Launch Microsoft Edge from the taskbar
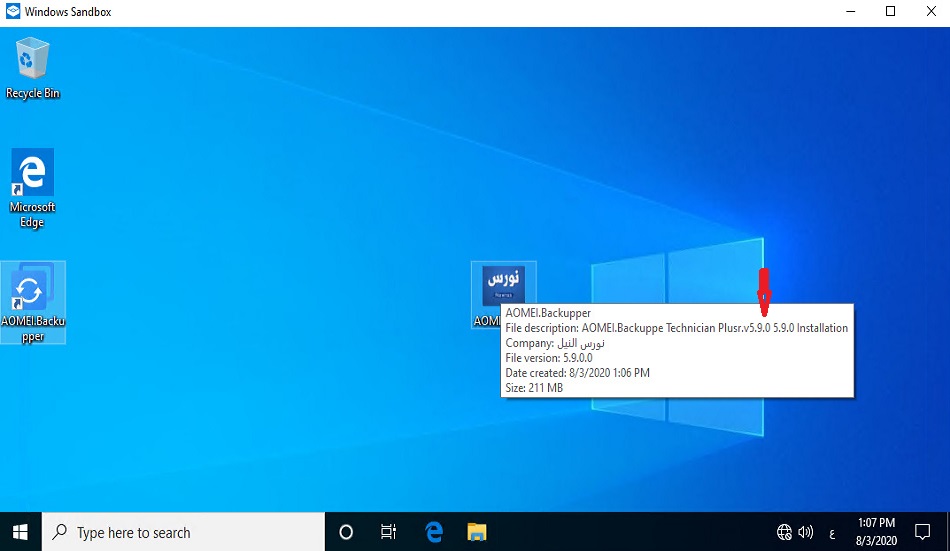Screen dimensions: 950x551 click(434, 532)
